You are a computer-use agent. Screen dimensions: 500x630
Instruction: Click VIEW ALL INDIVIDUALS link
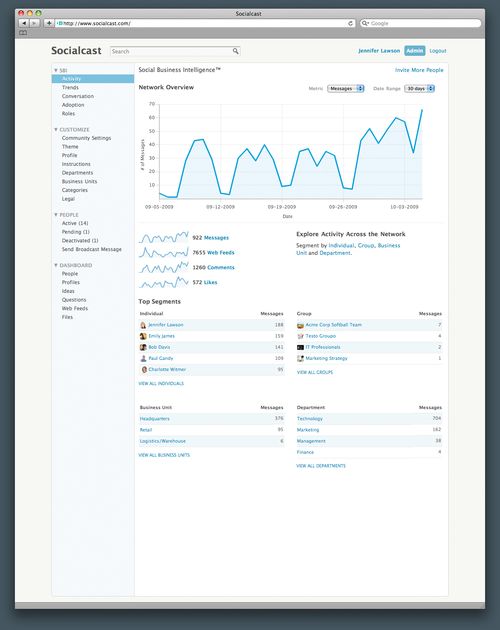[x=161, y=384]
